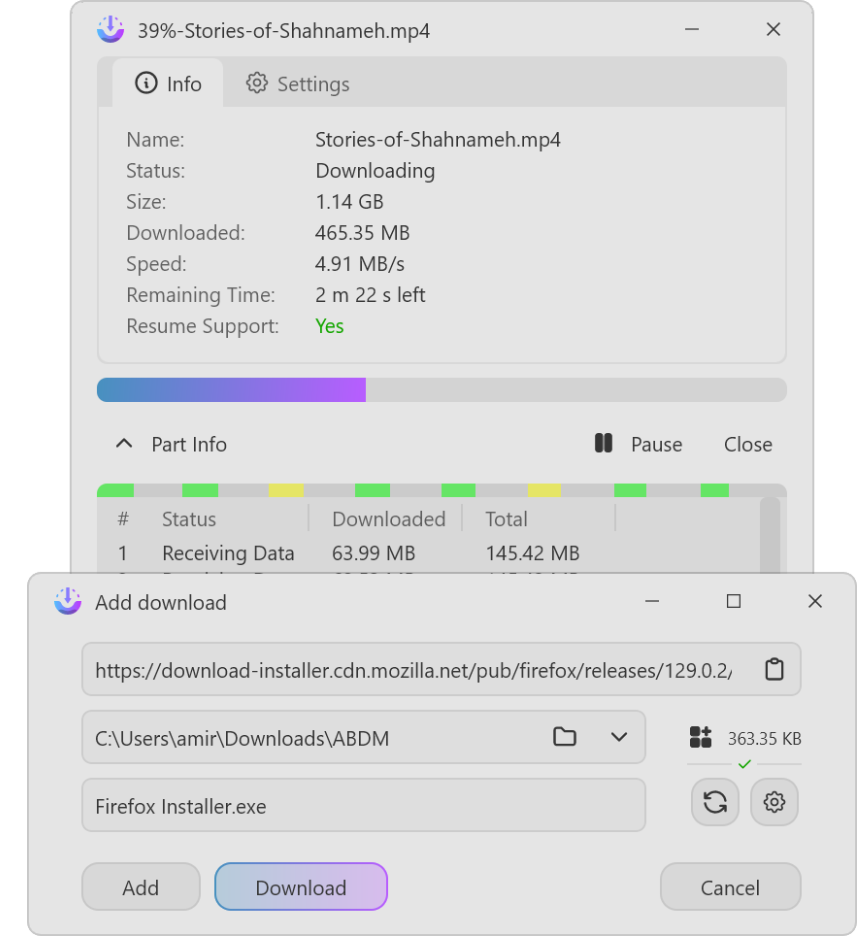Click the paste-from-clipboard icon beside the URL
Viewport: 861px width, 938px height.
pyautogui.click(x=774, y=670)
